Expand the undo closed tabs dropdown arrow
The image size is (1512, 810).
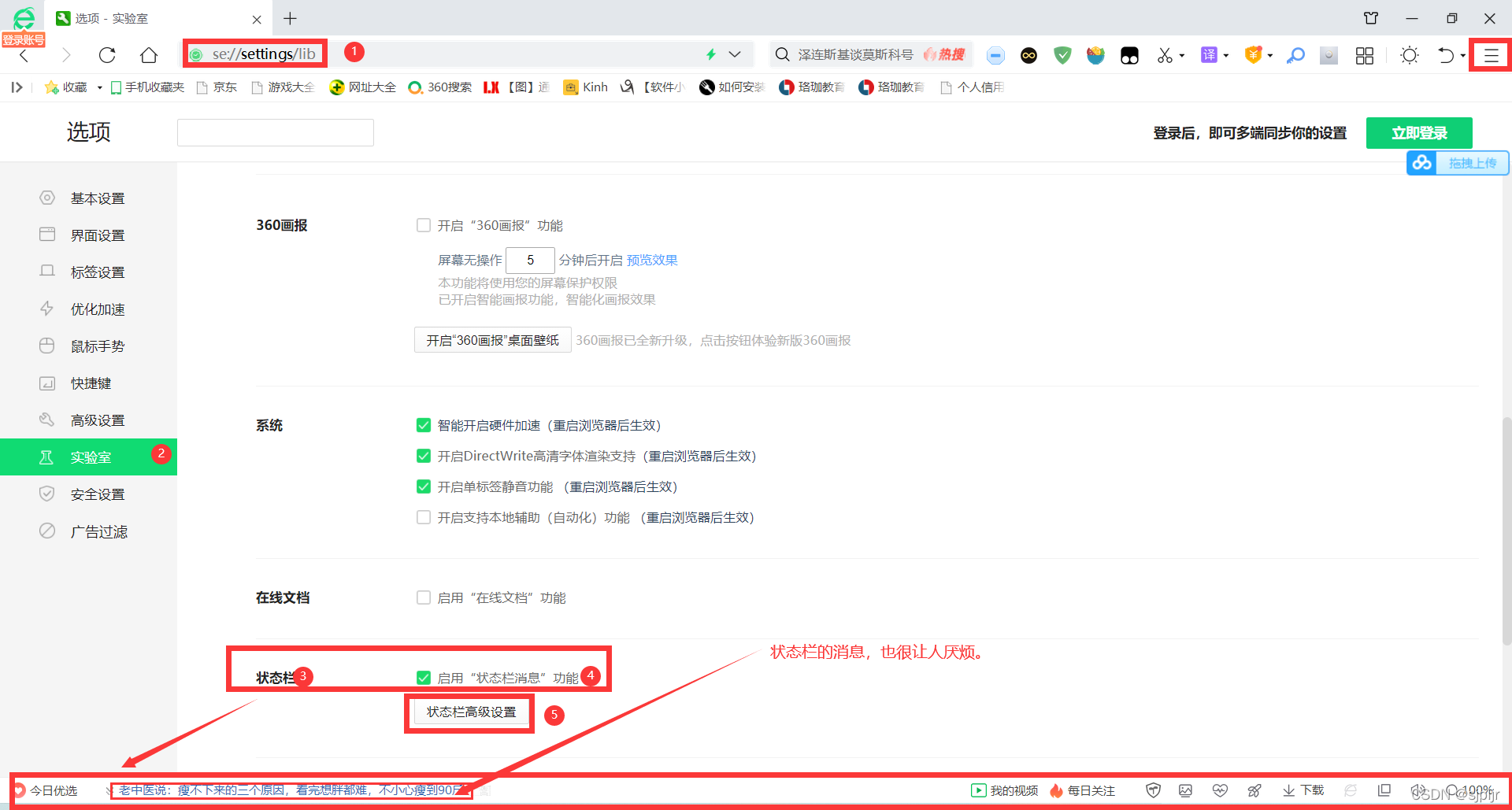pos(1462,56)
